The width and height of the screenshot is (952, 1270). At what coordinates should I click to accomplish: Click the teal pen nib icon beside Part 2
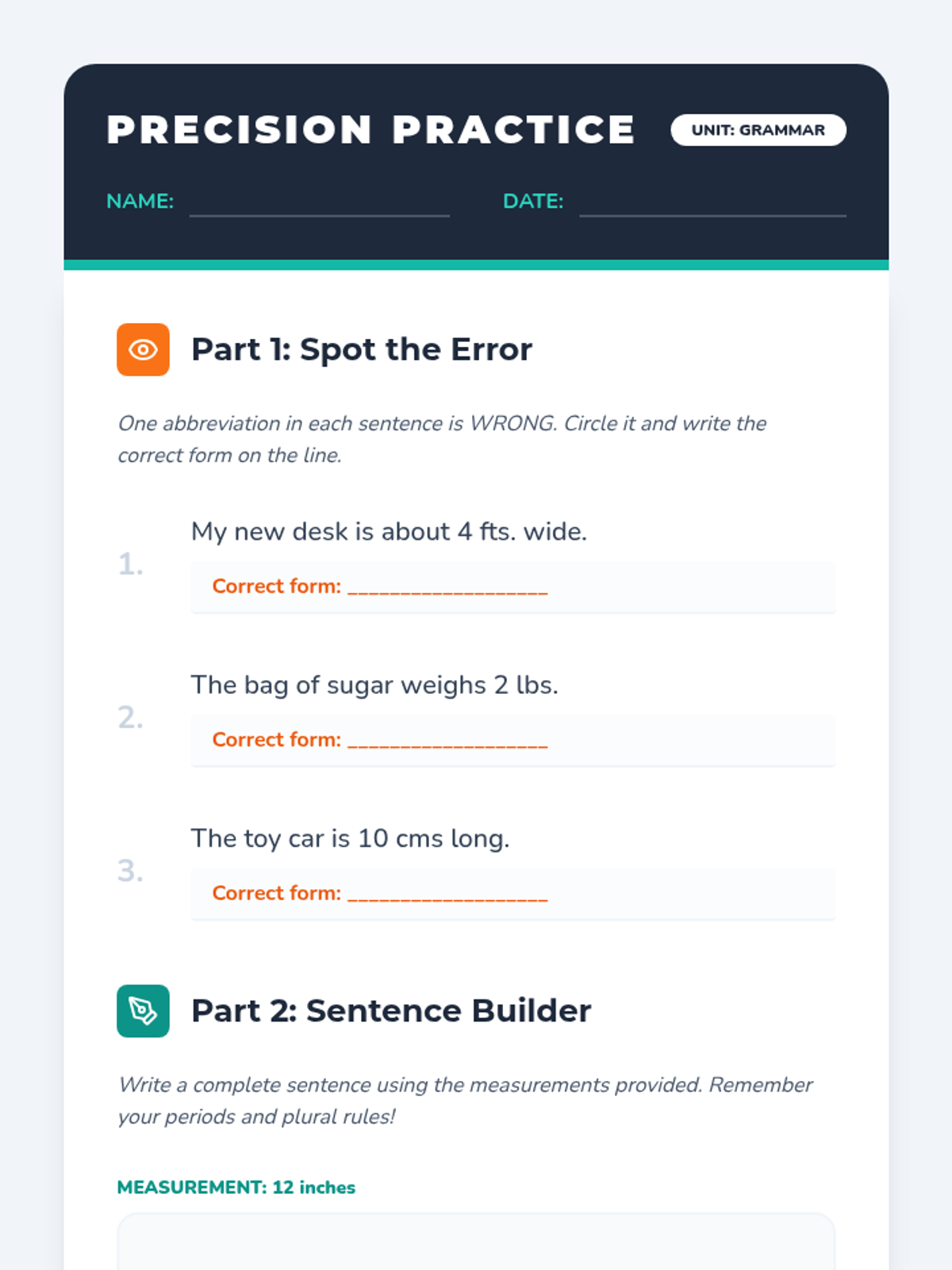143,1010
